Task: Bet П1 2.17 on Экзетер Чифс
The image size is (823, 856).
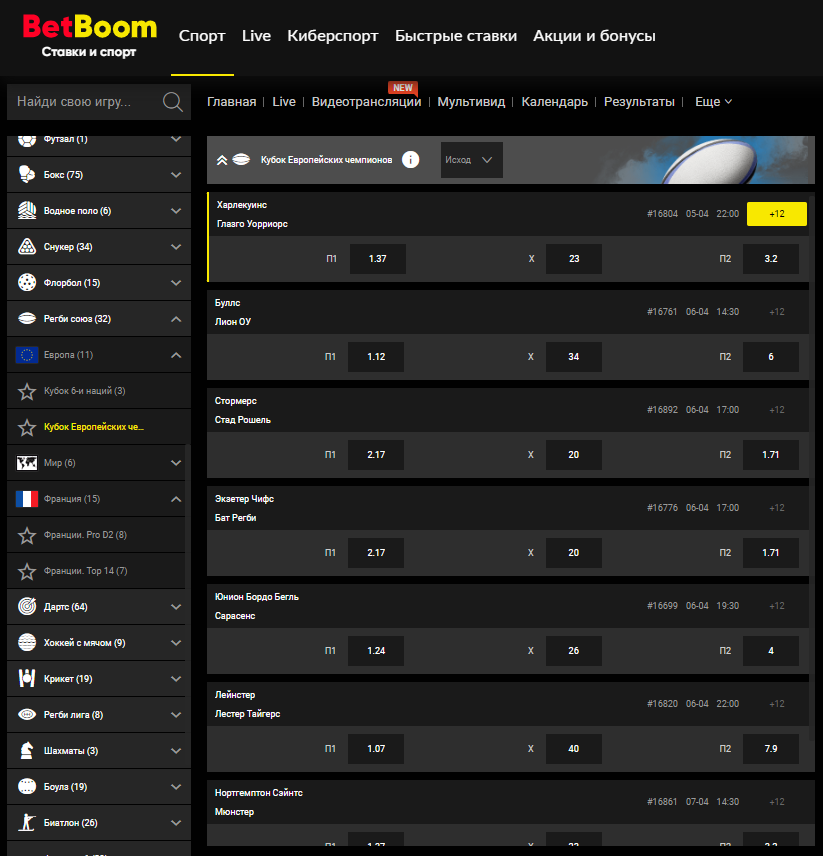Action: tap(376, 552)
